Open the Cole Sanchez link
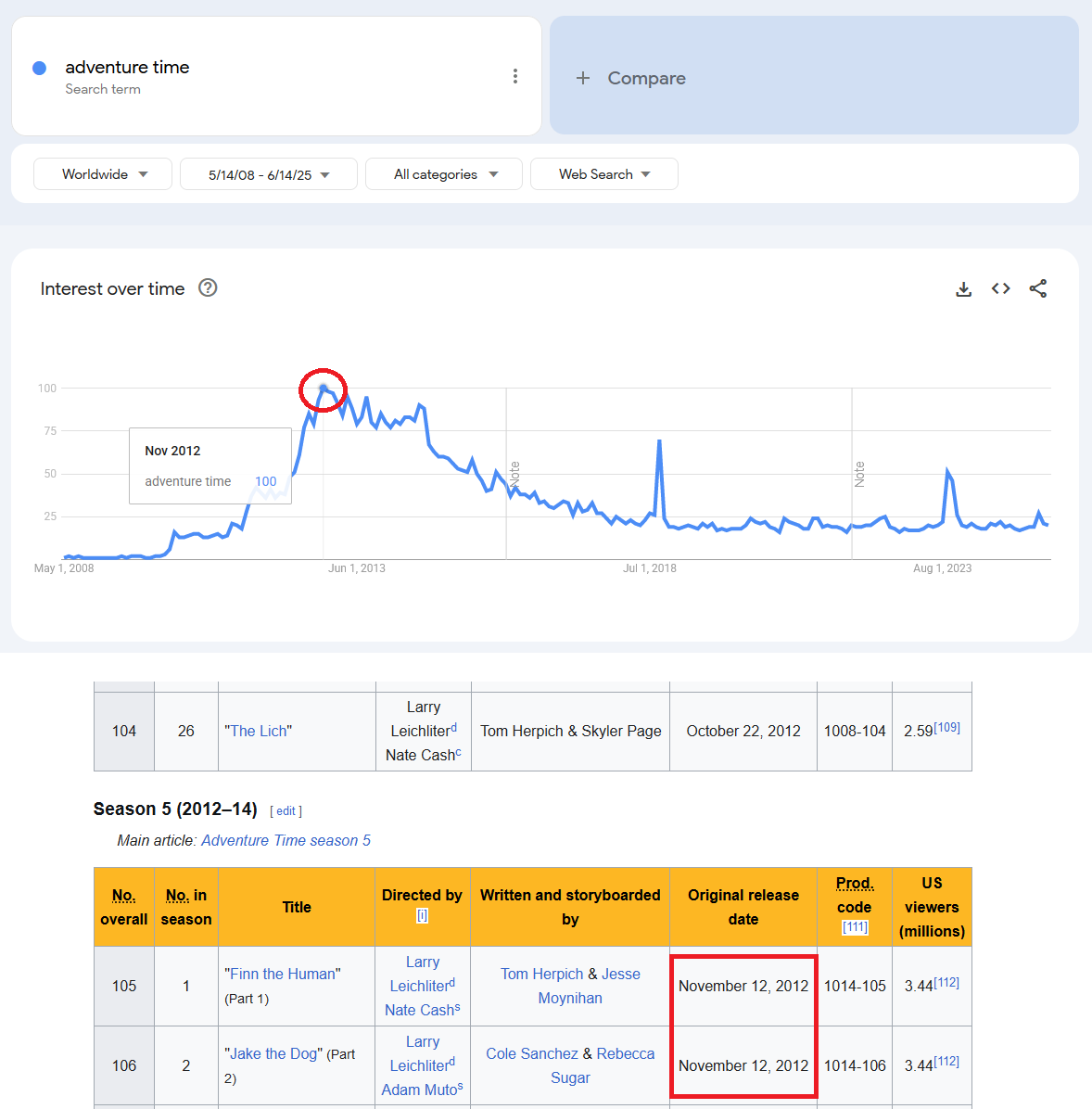The width and height of the screenshot is (1092, 1109). [x=532, y=1054]
